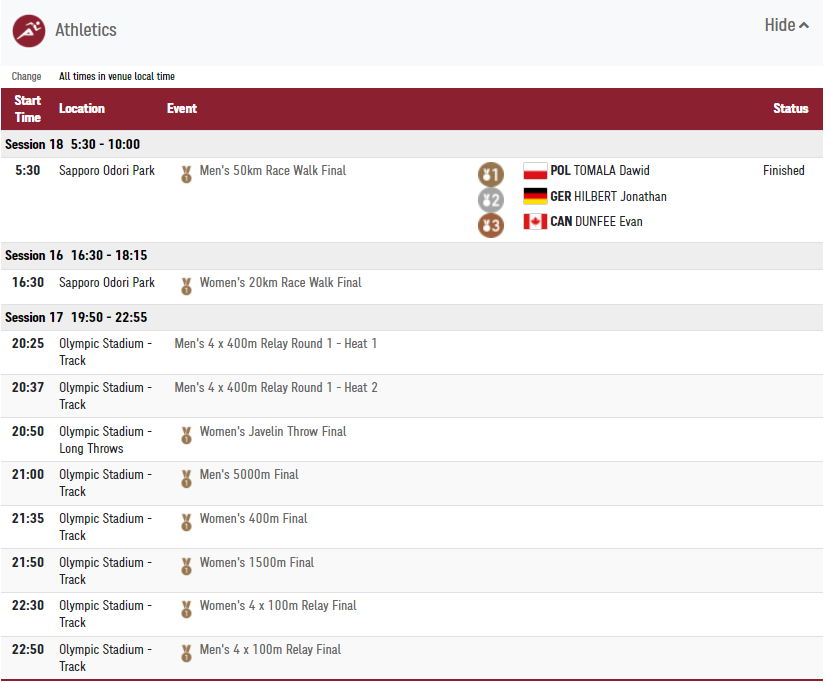Click the Germany flag icon
830x683 pixels.
click(535, 196)
